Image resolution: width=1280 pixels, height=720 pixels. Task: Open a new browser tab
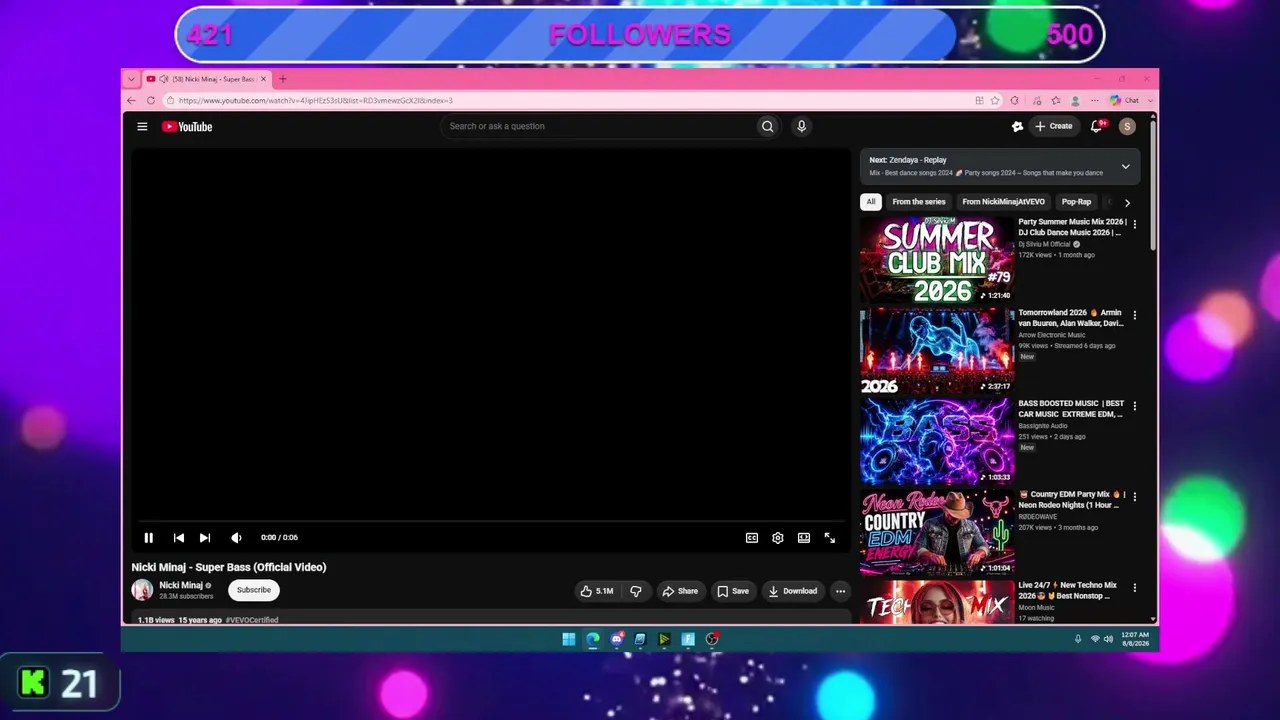[x=282, y=79]
